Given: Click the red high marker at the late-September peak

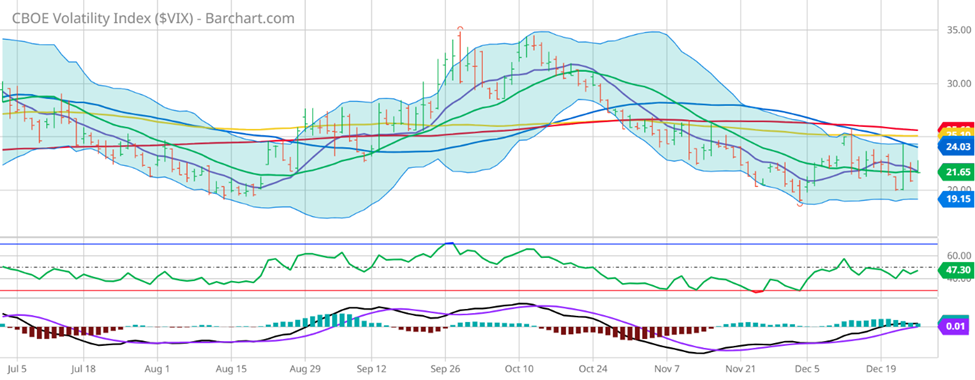Looking at the screenshot, I should (460, 28).
